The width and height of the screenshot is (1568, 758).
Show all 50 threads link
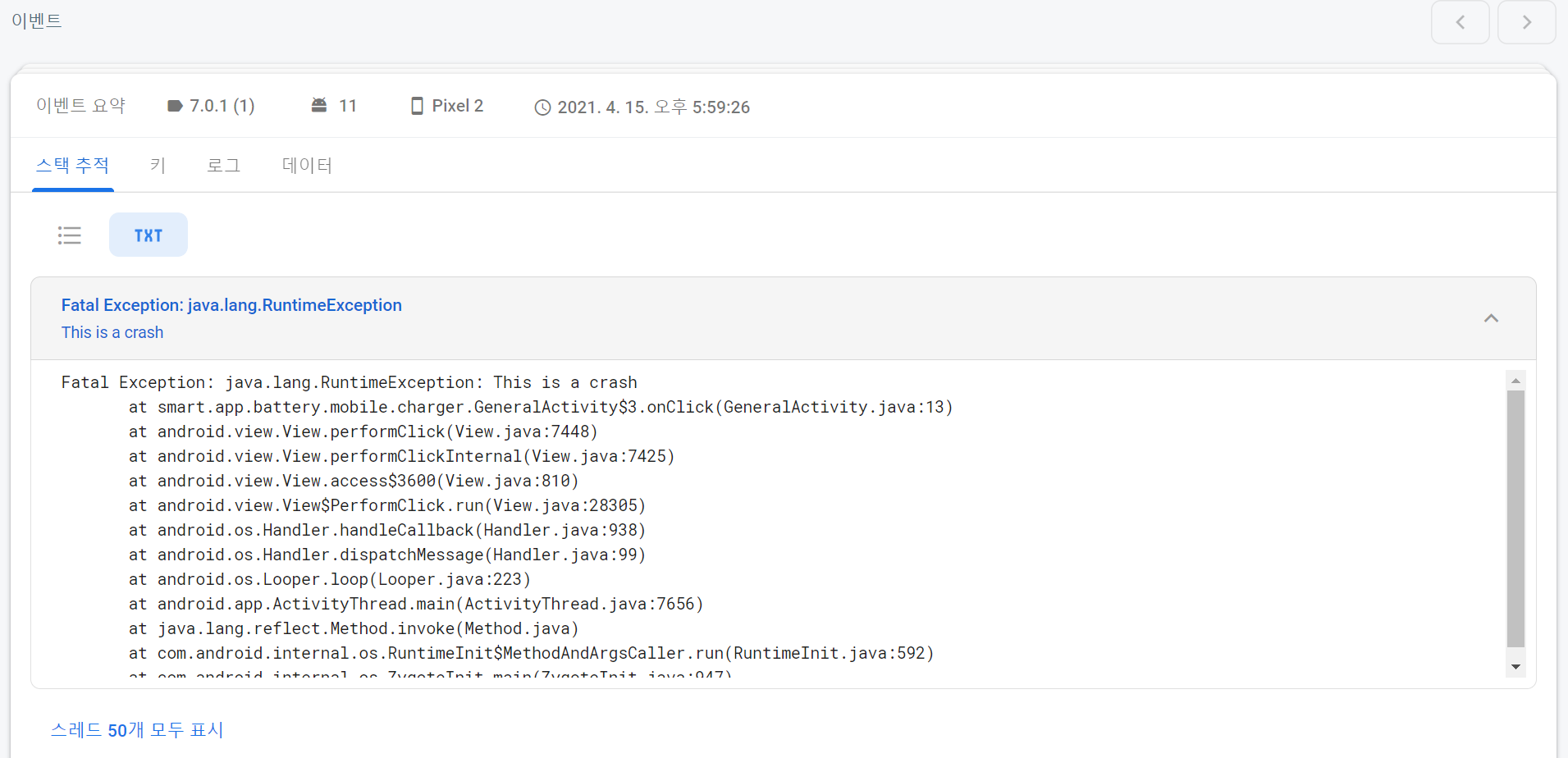[137, 730]
